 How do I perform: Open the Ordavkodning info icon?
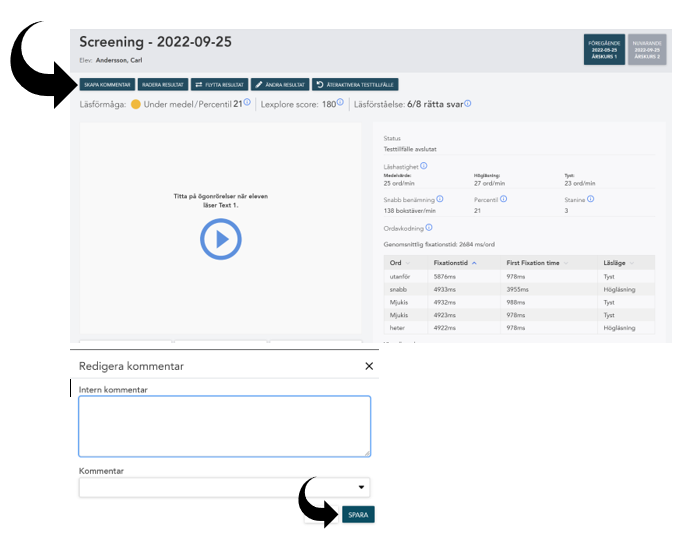pos(429,228)
